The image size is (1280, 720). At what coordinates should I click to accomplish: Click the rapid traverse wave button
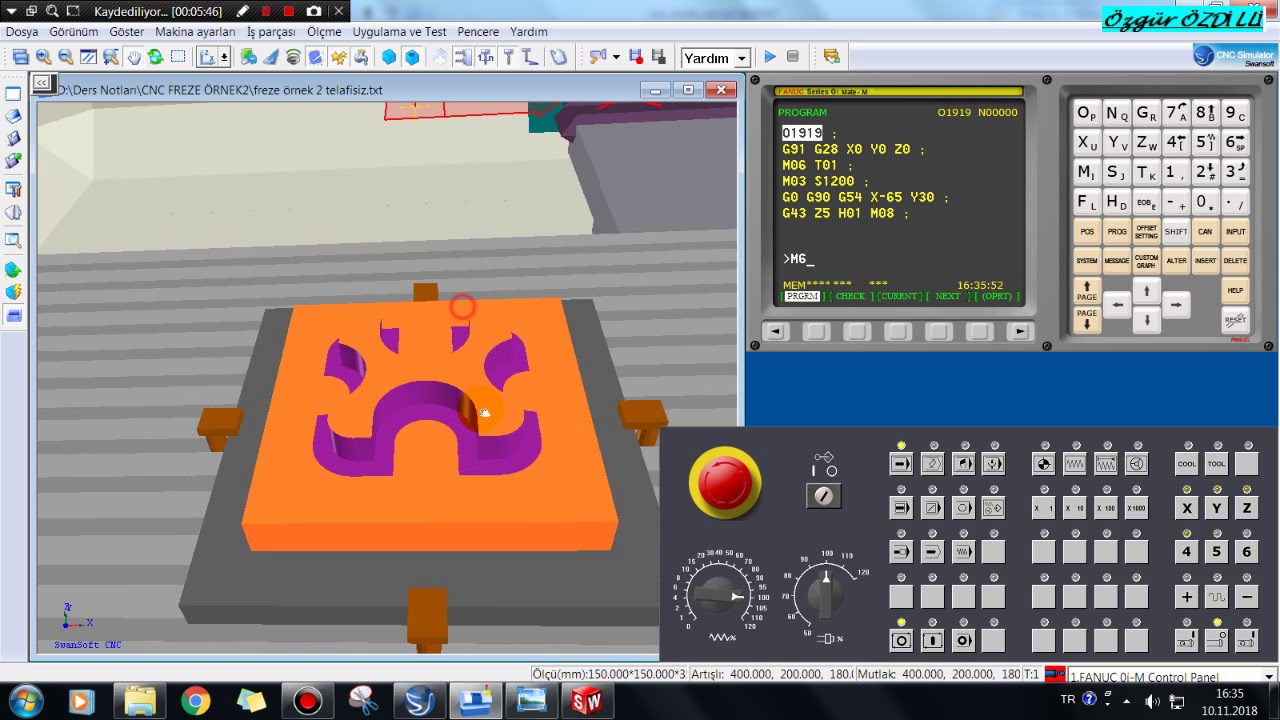tap(1217, 597)
